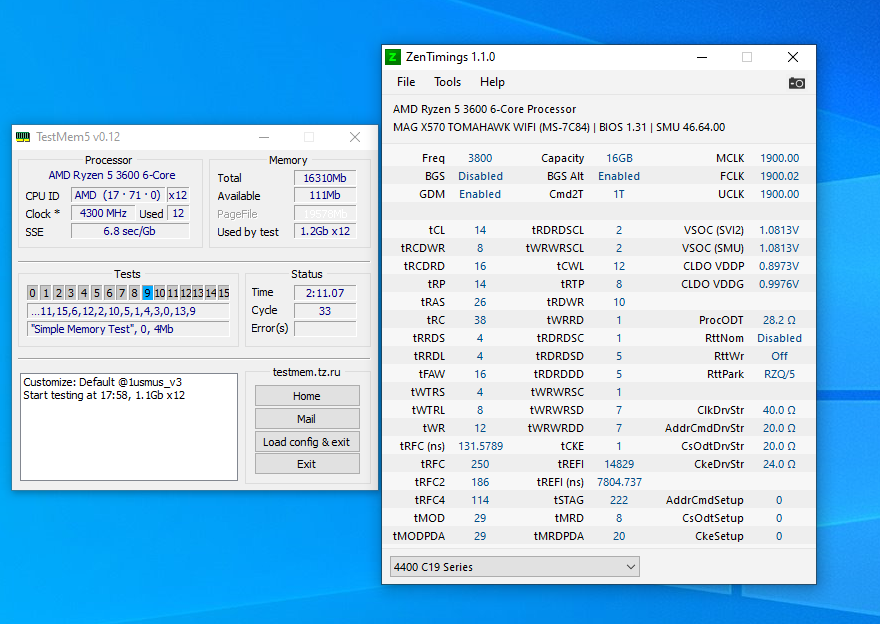Click RttPark value RZQ/5
The image size is (880, 624).
(x=779, y=374)
